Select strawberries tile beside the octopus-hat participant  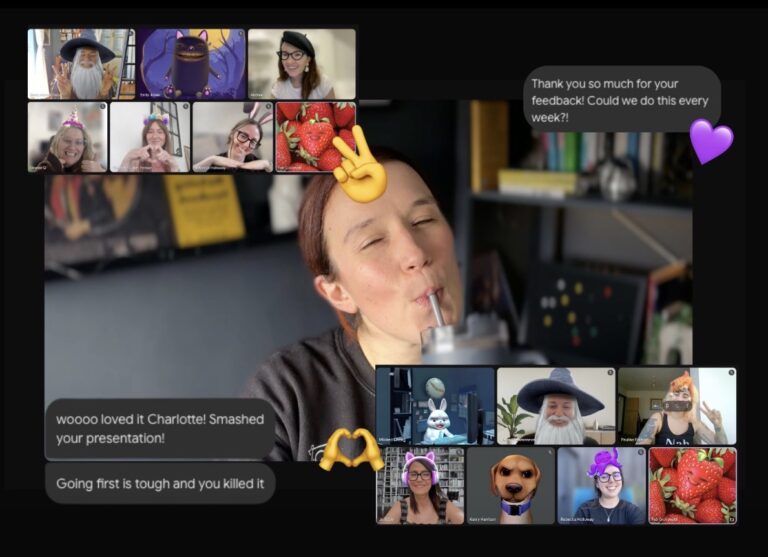click(693, 485)
